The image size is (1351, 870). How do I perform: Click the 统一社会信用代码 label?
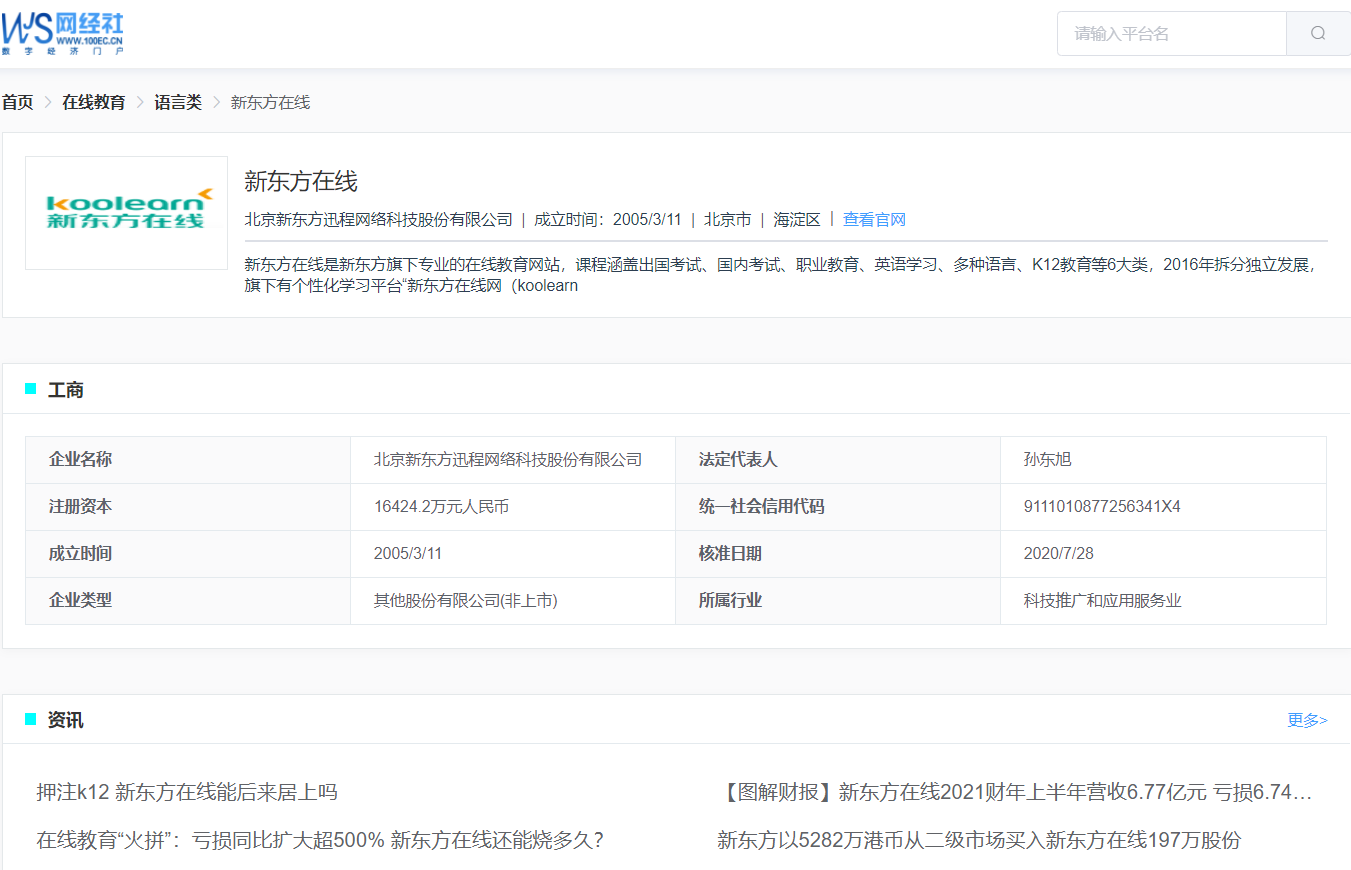tap(762, 507)
